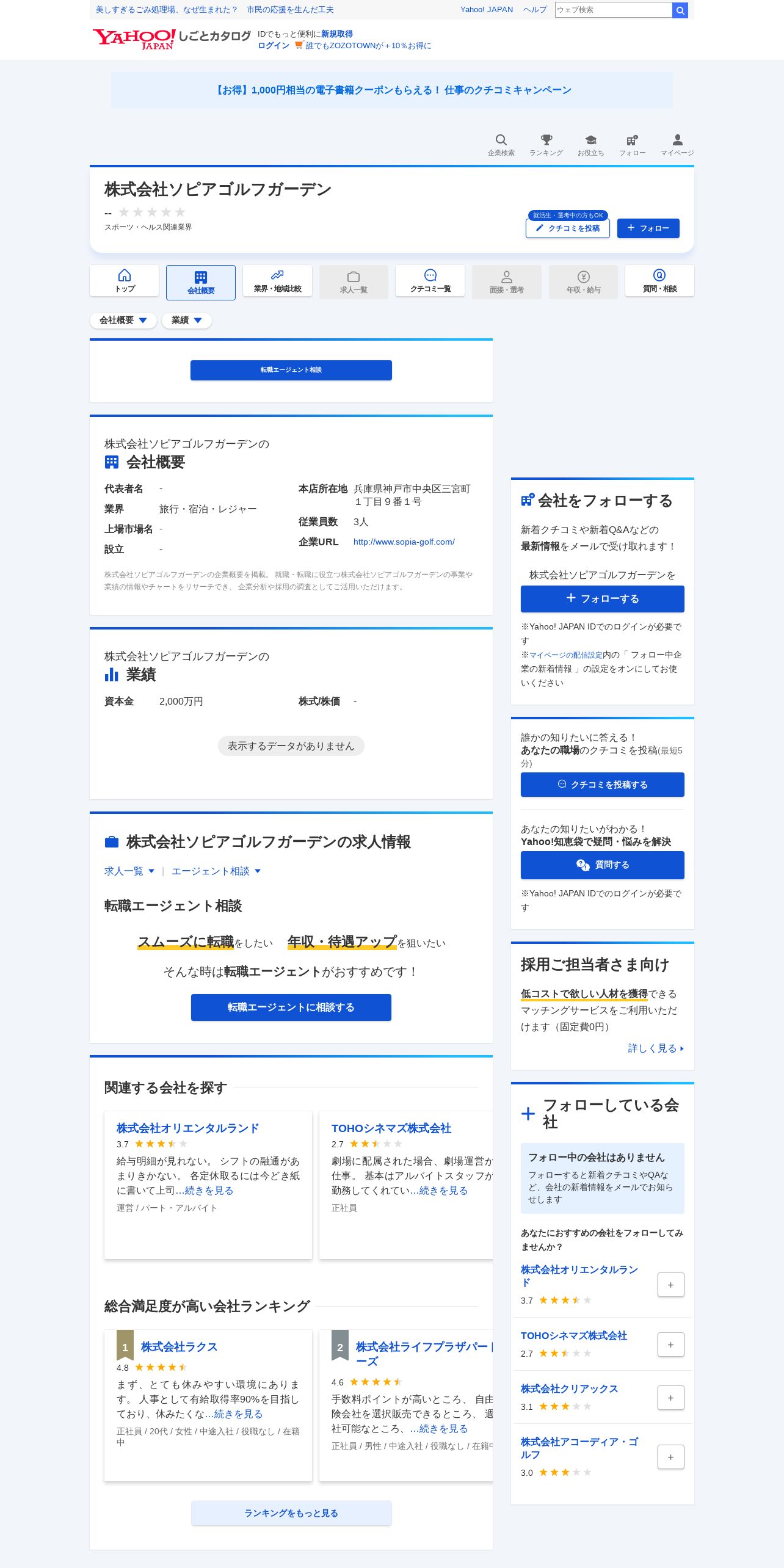784x1568 pixels.
Task: Open 株式会社オリエンタルランド related company card title
Action: [x=188, y=1128]
